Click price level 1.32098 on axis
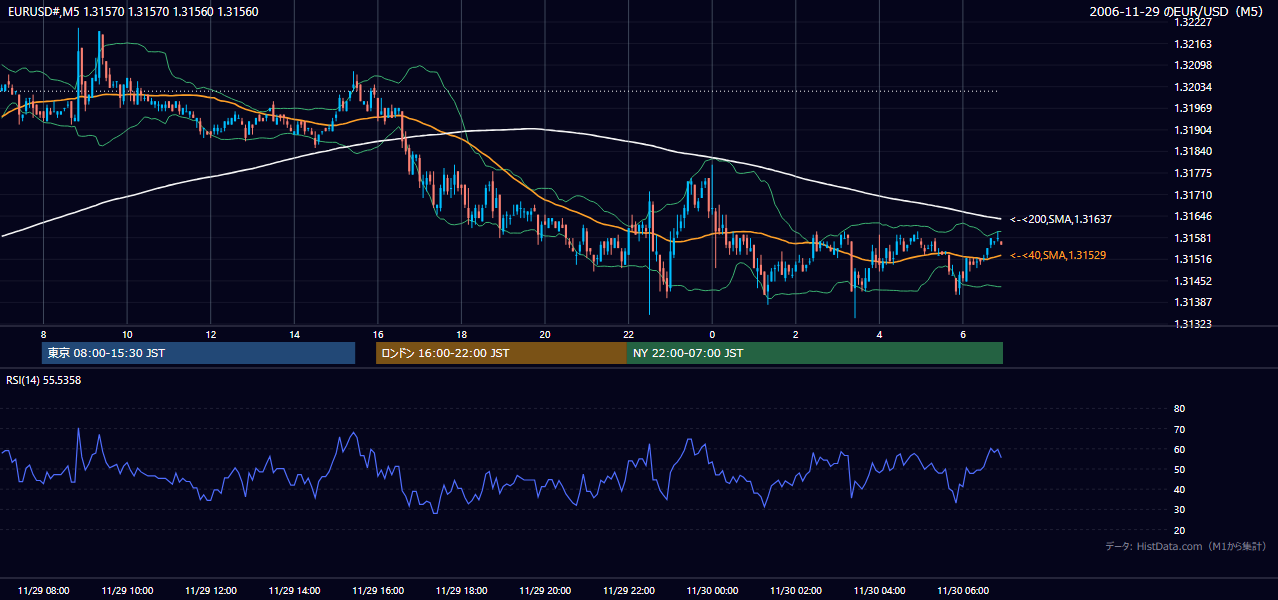The height and width of the screenshot is (600, 1278). [1192, 65]
